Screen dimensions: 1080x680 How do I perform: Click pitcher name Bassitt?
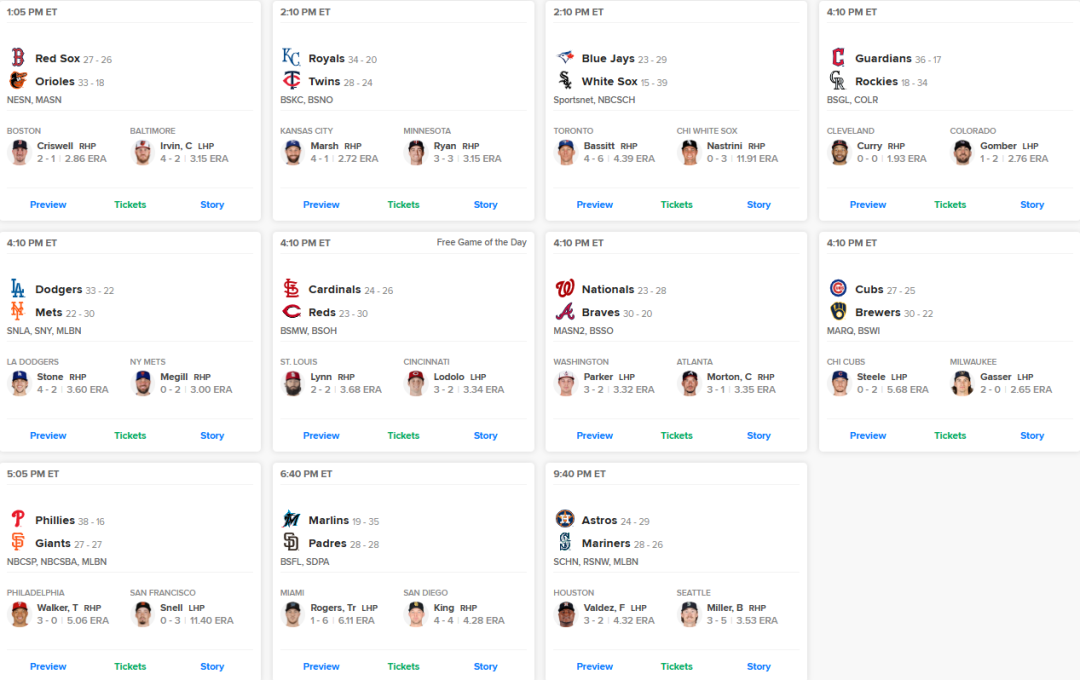(599, 146)
